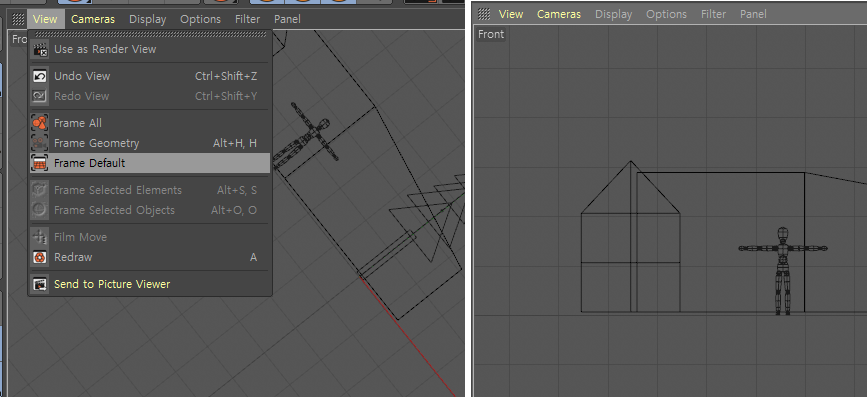867x397 pixels.
Task: Open Display menu in right Front viewport
Action: pyautogui.click(x=614, y=14)
